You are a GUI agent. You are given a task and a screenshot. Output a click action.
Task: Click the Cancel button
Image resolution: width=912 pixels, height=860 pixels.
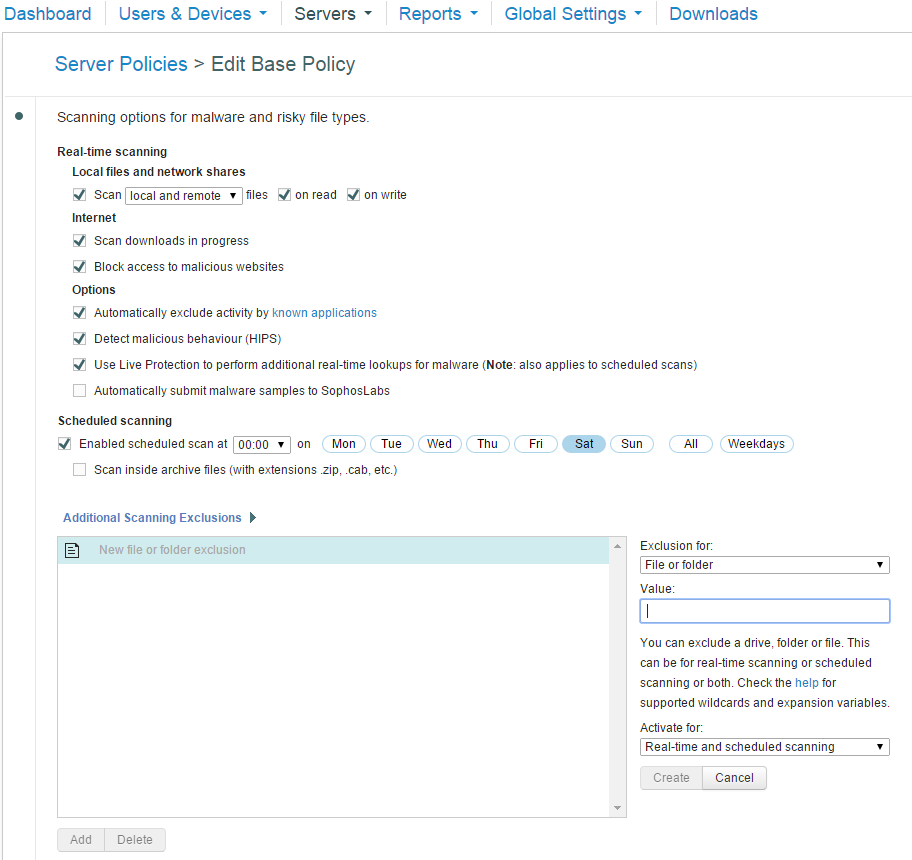pyautogui.click(x=734, y=778)
